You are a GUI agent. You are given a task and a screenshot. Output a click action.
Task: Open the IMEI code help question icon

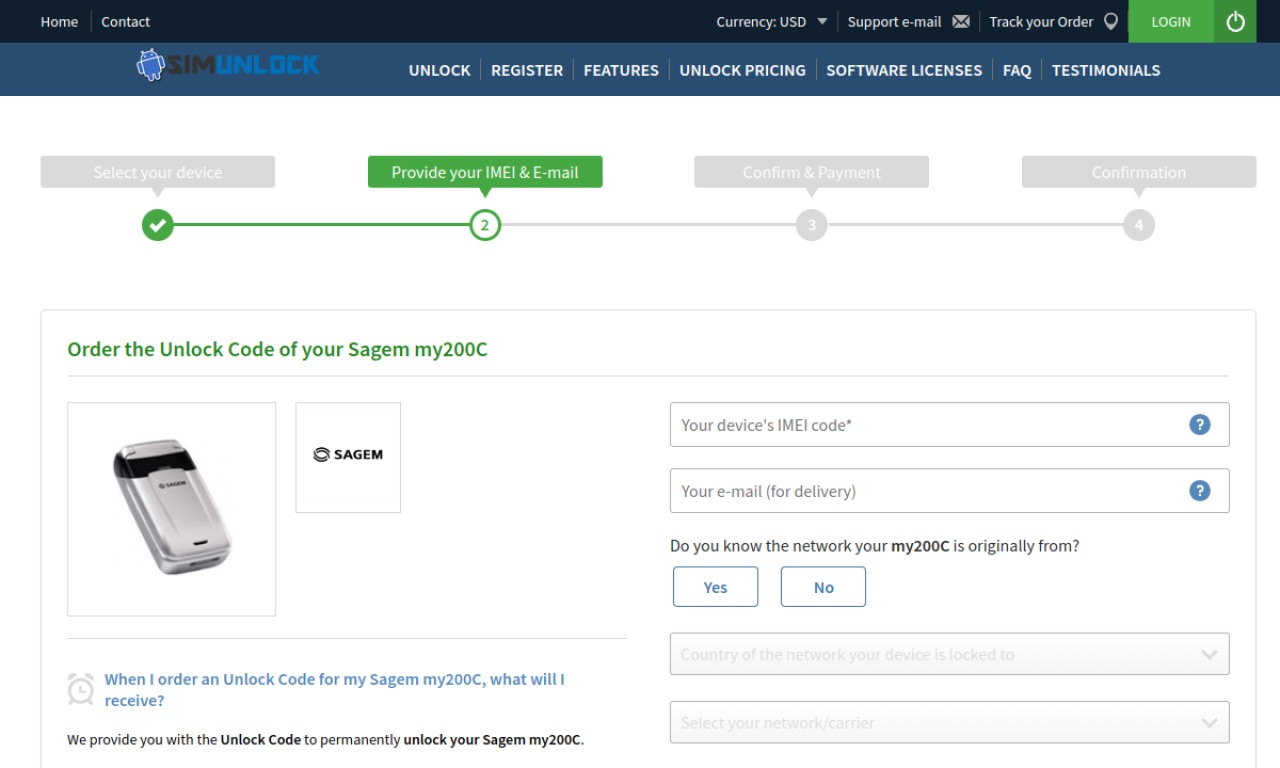pyautogui.click(x=1200, y=424)
